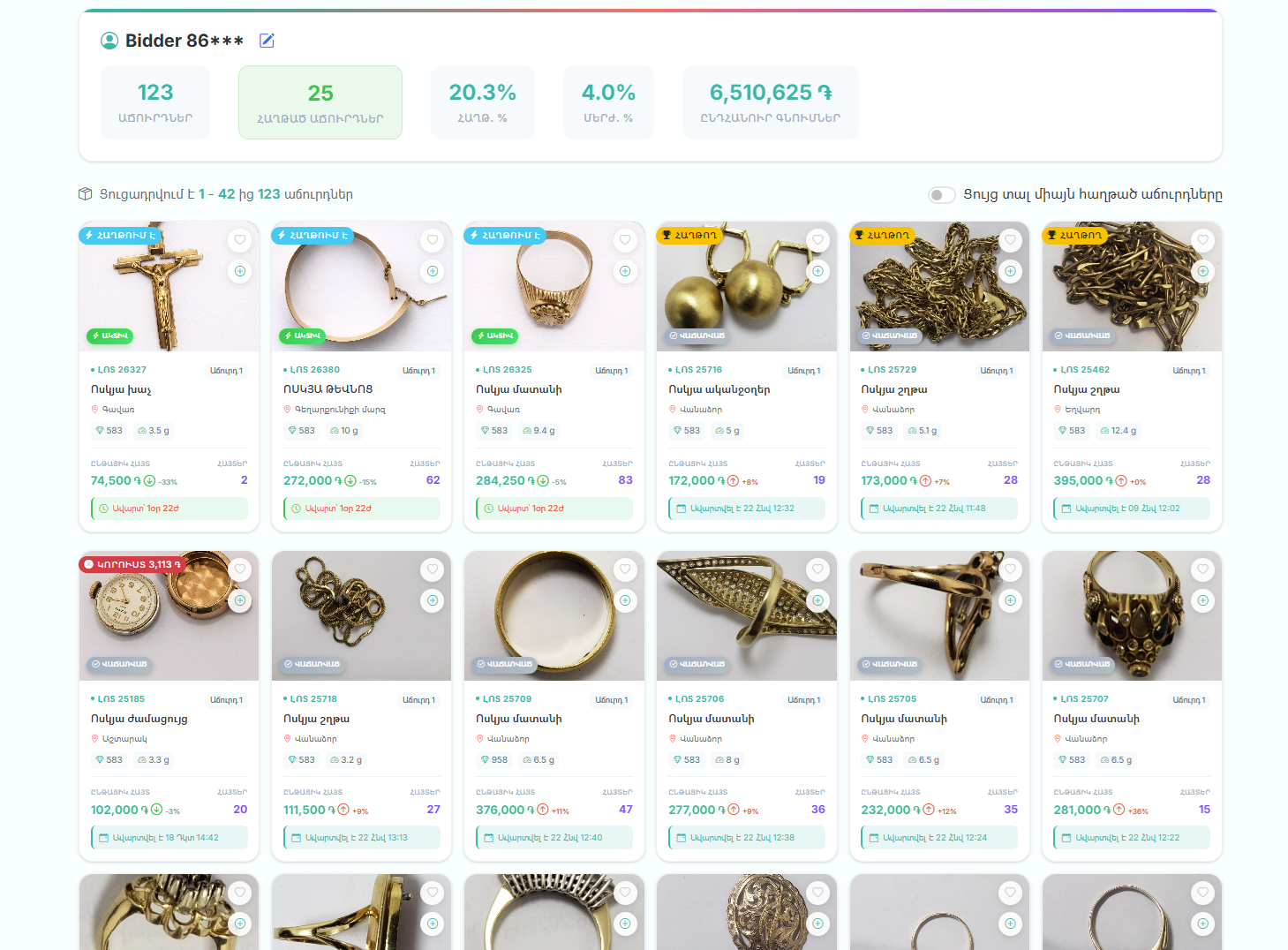The height and width of the screenshot is (950, 1288).
Task: Click the plus icon on lot 26327
Action: 240,271
